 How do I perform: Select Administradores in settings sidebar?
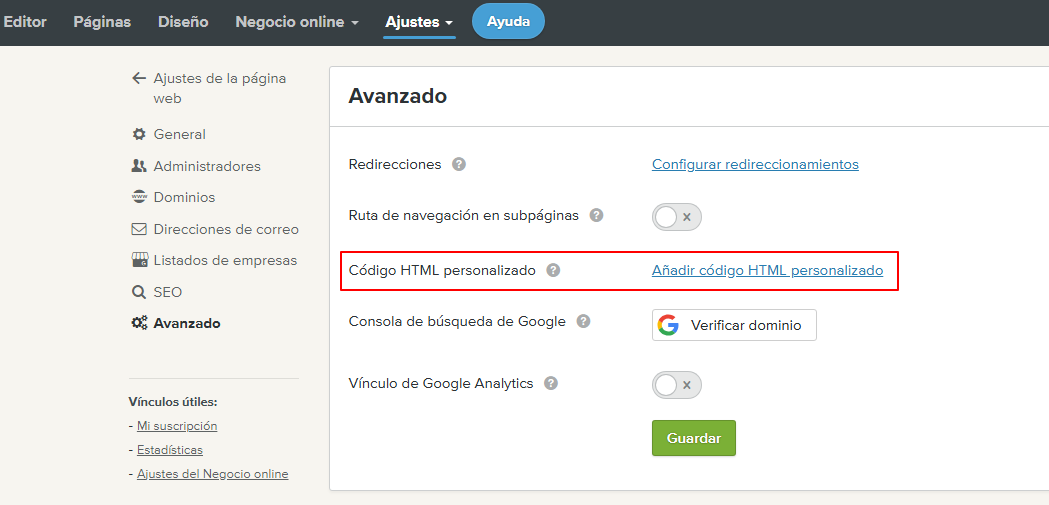tap(207, 166)
